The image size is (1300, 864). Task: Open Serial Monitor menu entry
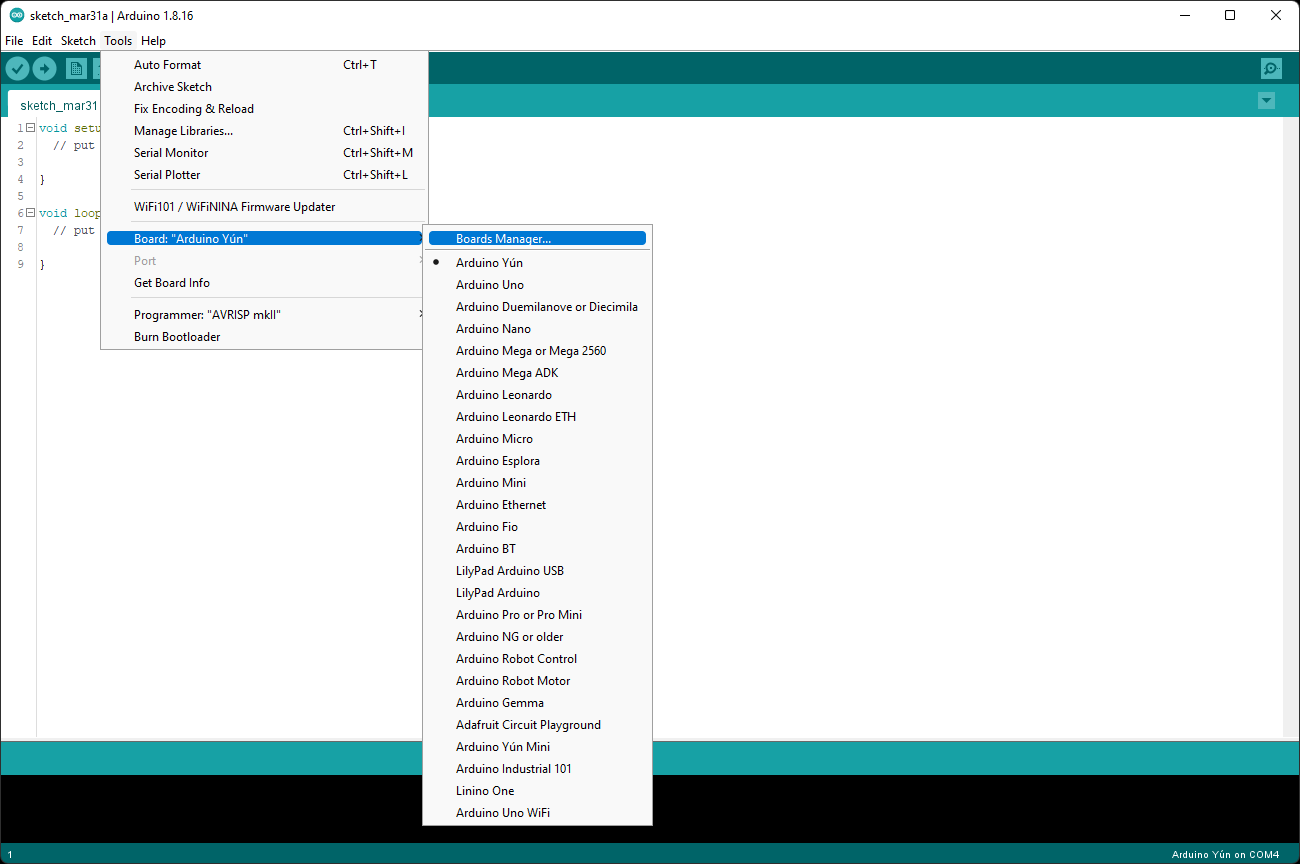(x=264, y=153)
